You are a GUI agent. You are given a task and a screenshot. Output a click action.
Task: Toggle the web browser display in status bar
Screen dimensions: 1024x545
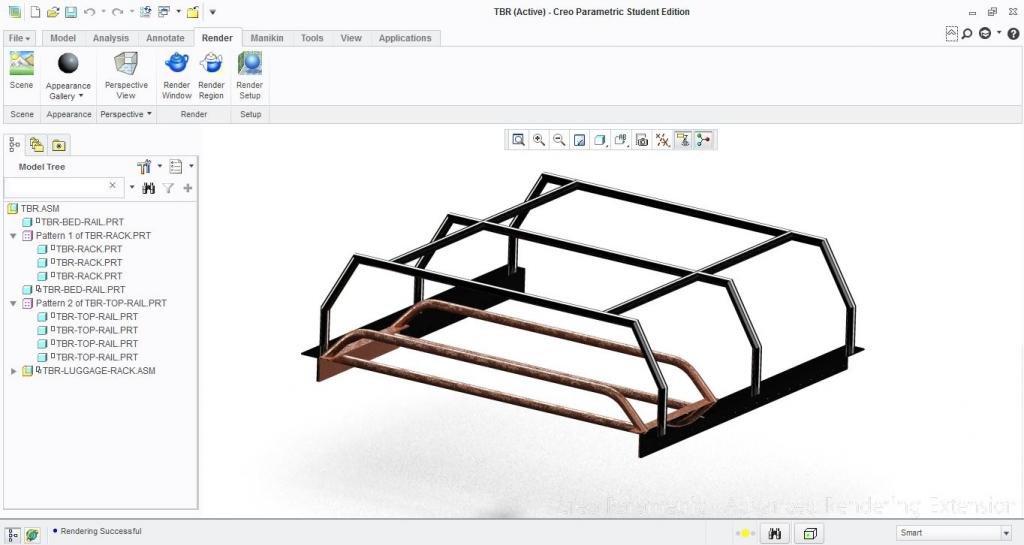click(x=32, y=535)
